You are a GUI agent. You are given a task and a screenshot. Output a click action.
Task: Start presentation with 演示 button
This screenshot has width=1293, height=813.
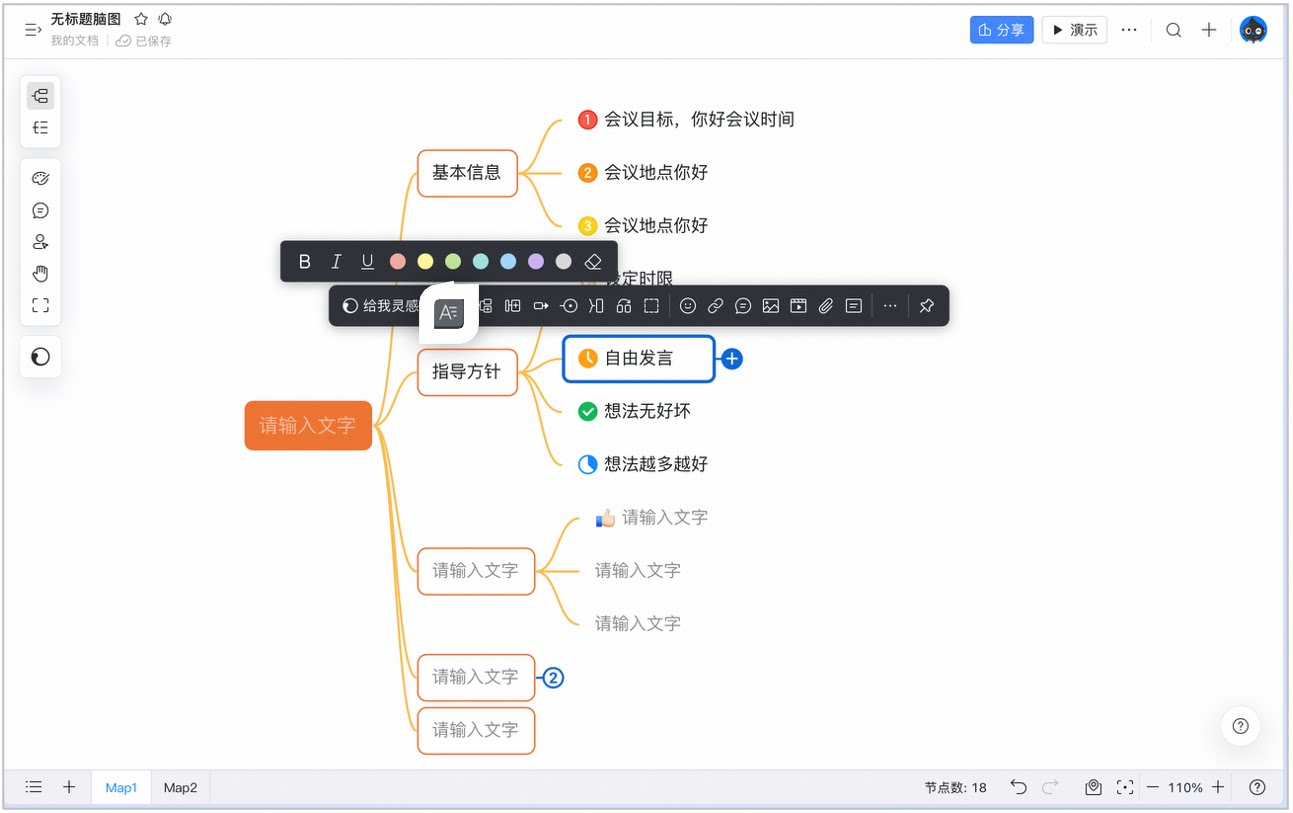click(x=1074, y=30)
